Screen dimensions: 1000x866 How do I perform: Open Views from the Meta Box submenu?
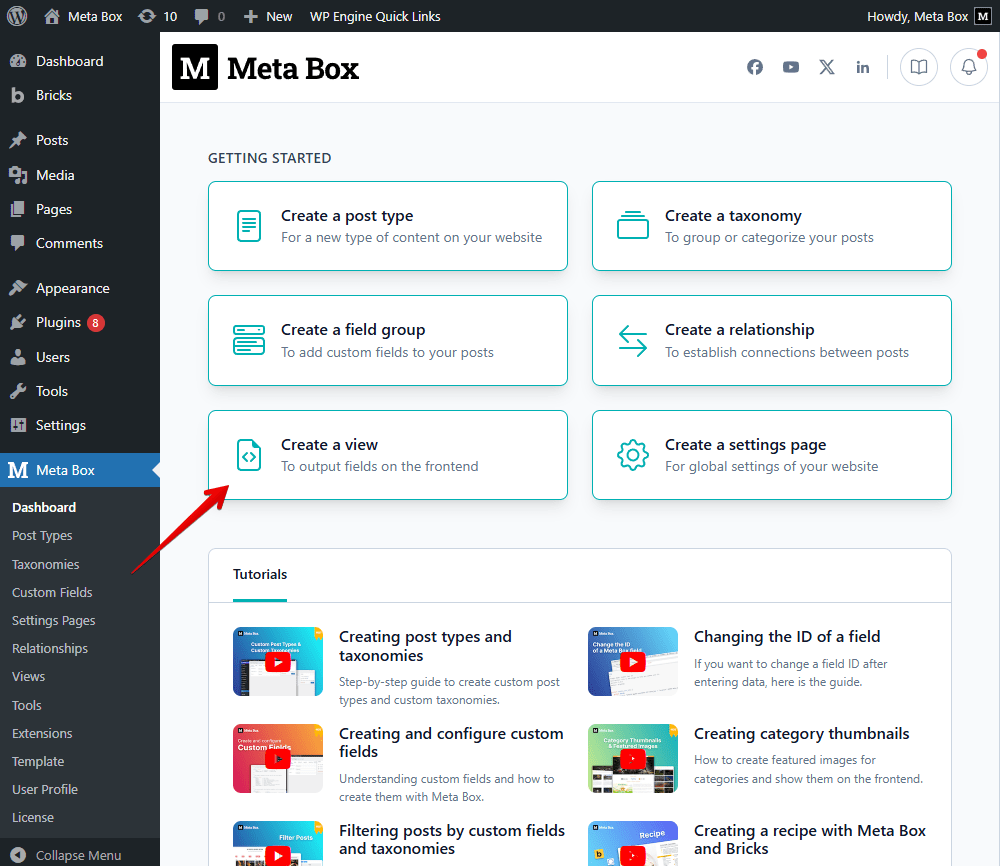pos(28,677)
